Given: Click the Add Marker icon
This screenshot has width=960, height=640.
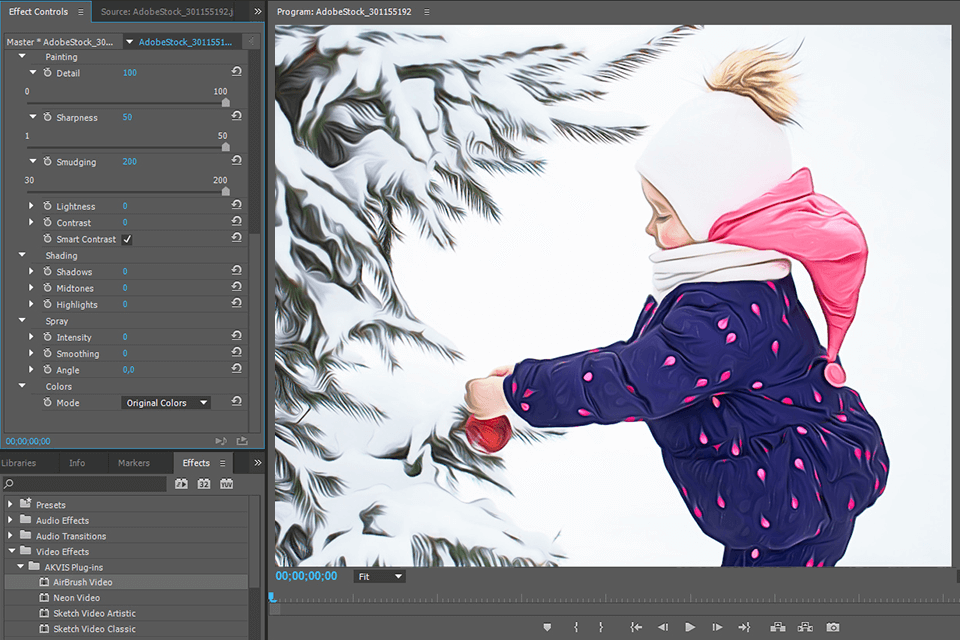Looking at the screenshot, I should [546, 627].
